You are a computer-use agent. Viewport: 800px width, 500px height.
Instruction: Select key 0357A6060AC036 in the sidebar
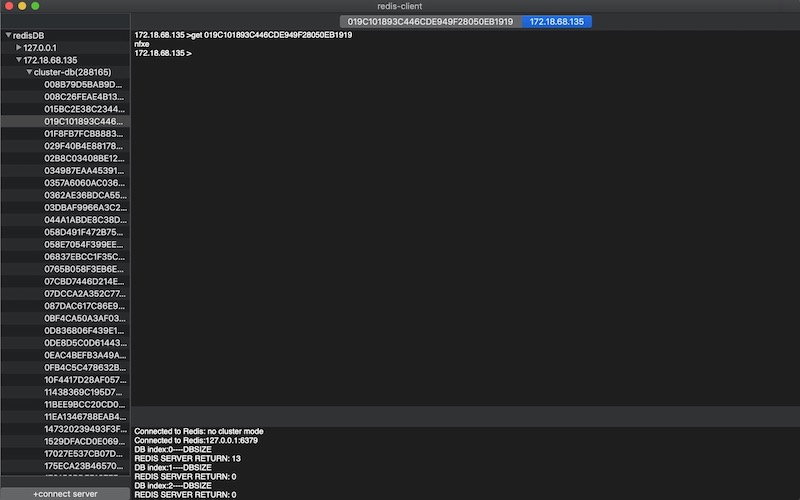[x=85, y=183]
